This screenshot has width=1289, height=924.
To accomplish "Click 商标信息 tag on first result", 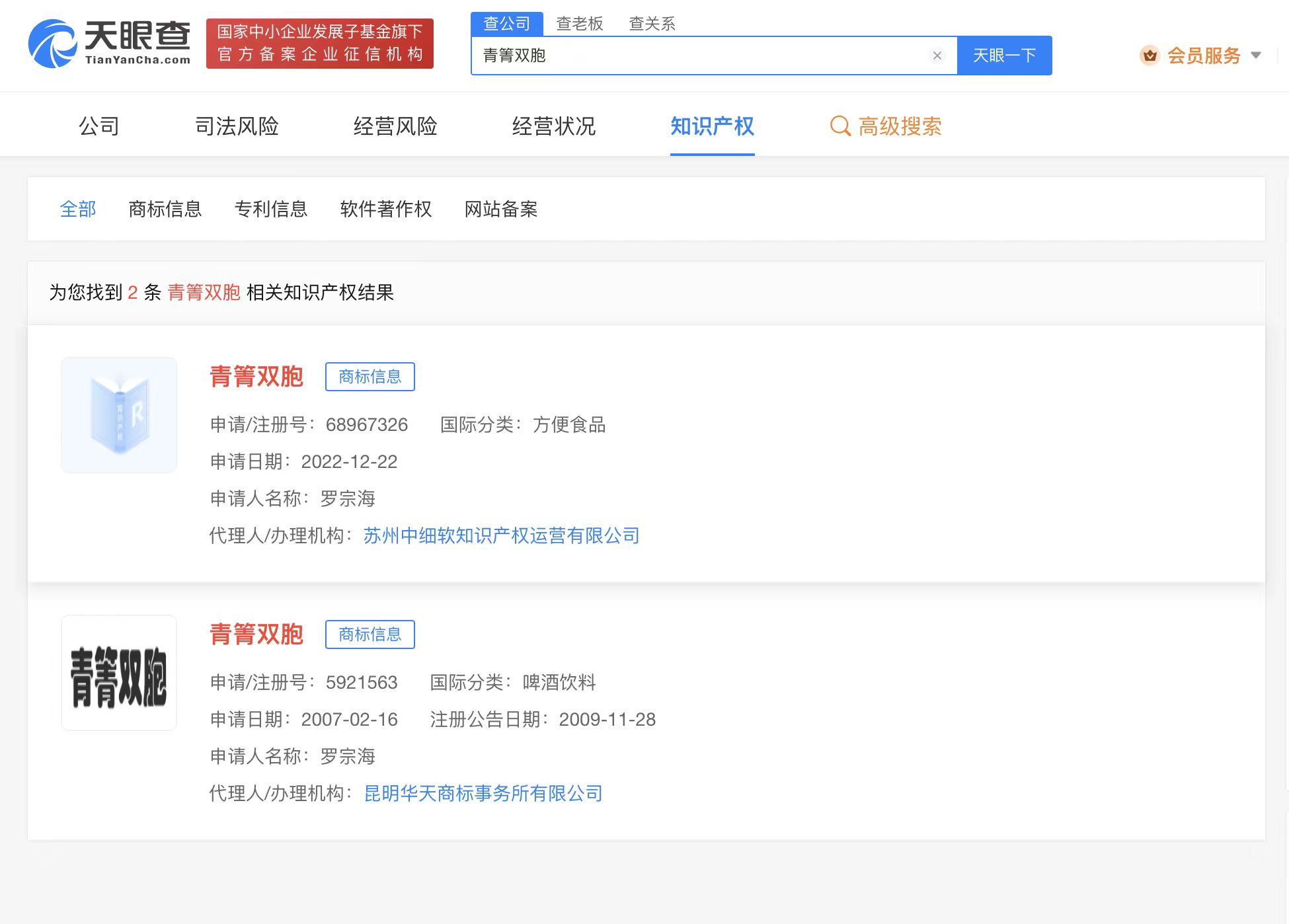I will pos(370,377).
